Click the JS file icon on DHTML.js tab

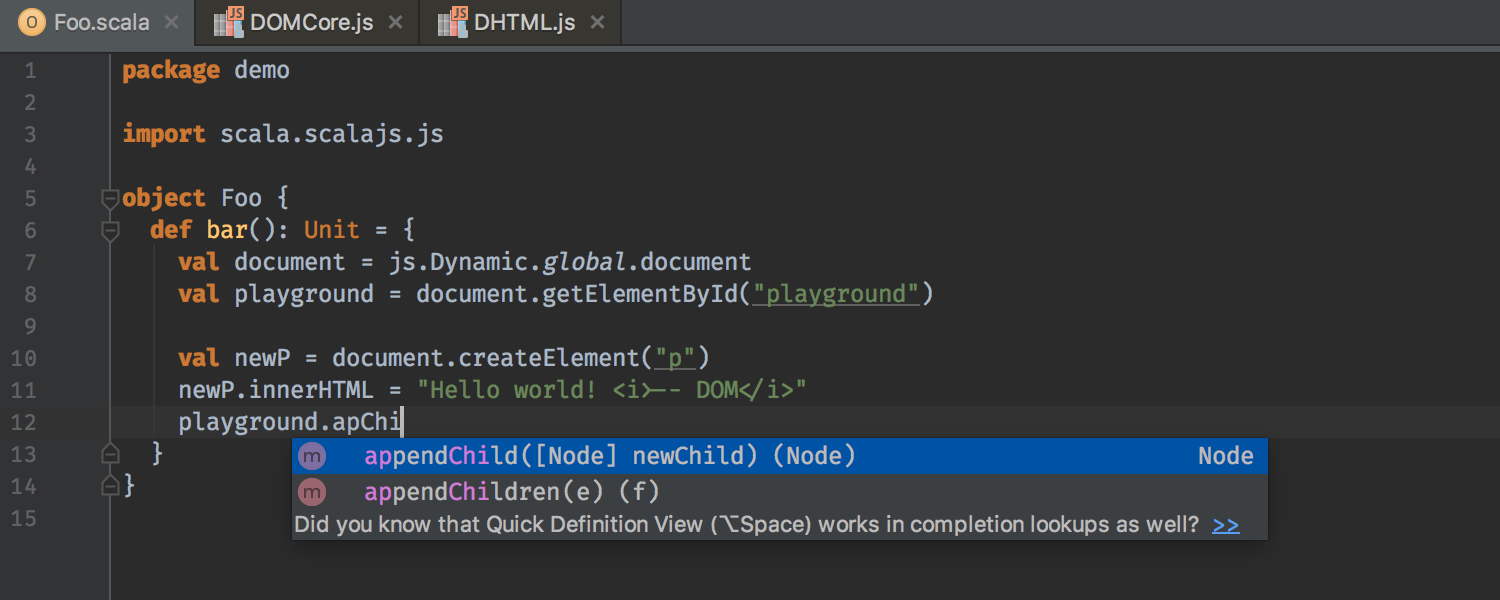point(454,21)
